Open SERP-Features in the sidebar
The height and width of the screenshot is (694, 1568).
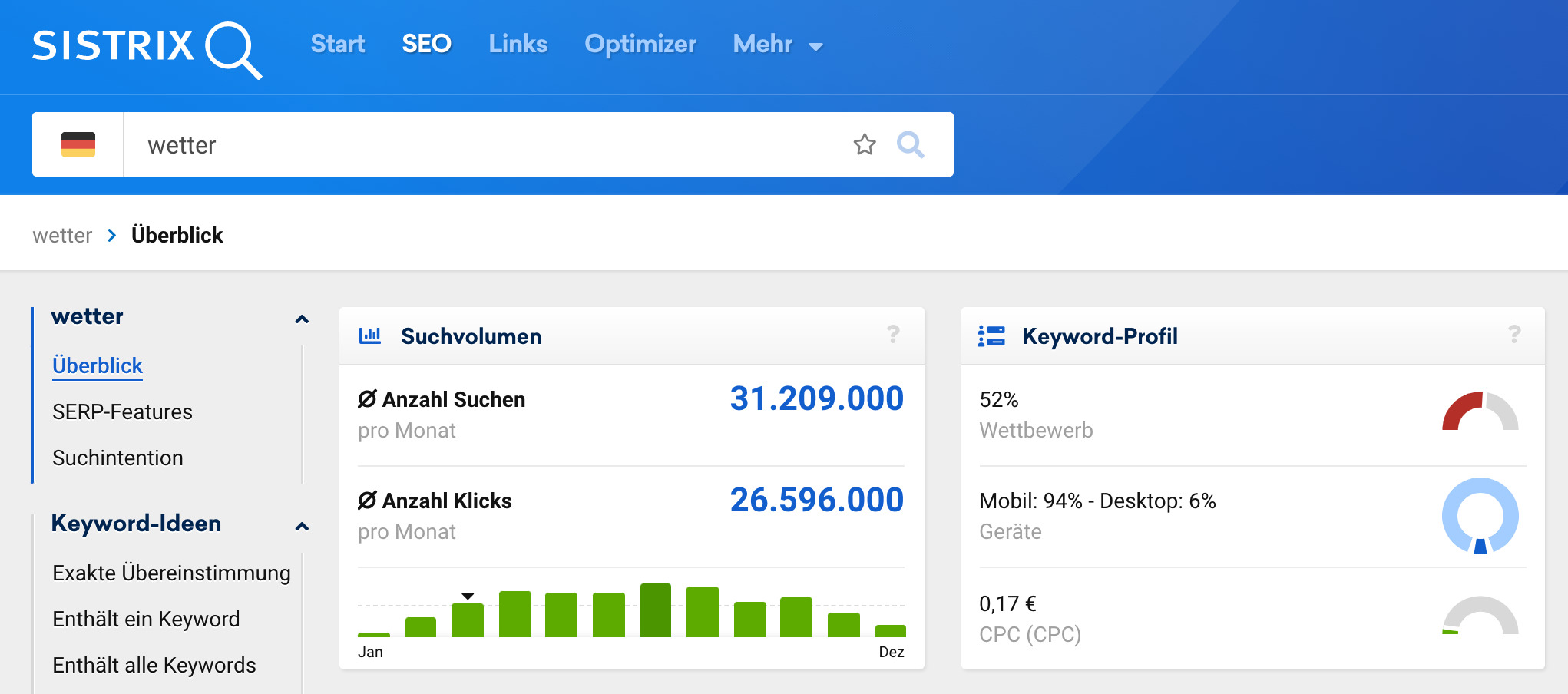pyautogui.click(x=122, y=412)
